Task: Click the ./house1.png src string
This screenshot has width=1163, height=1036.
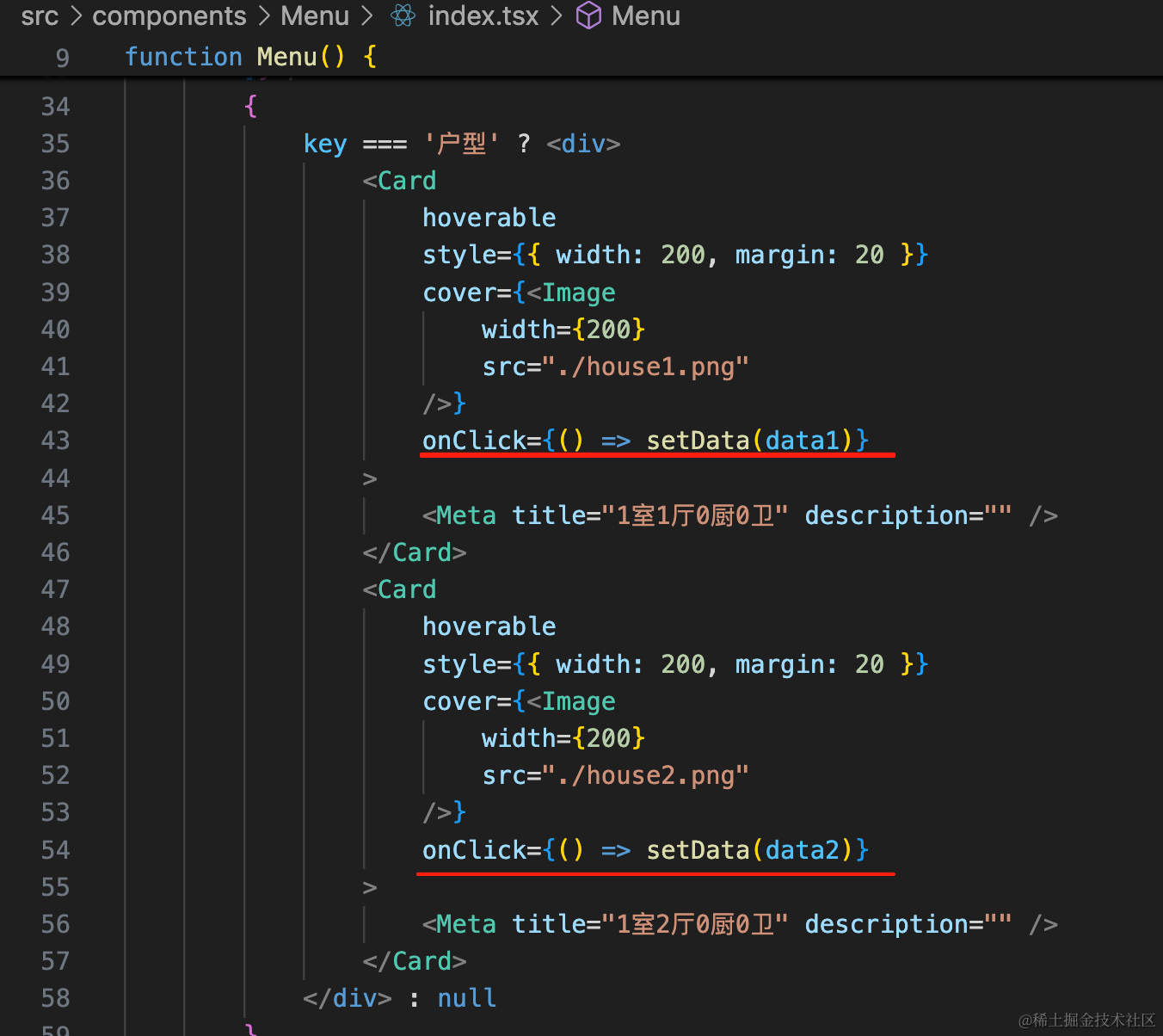Action: click(646, 367)
